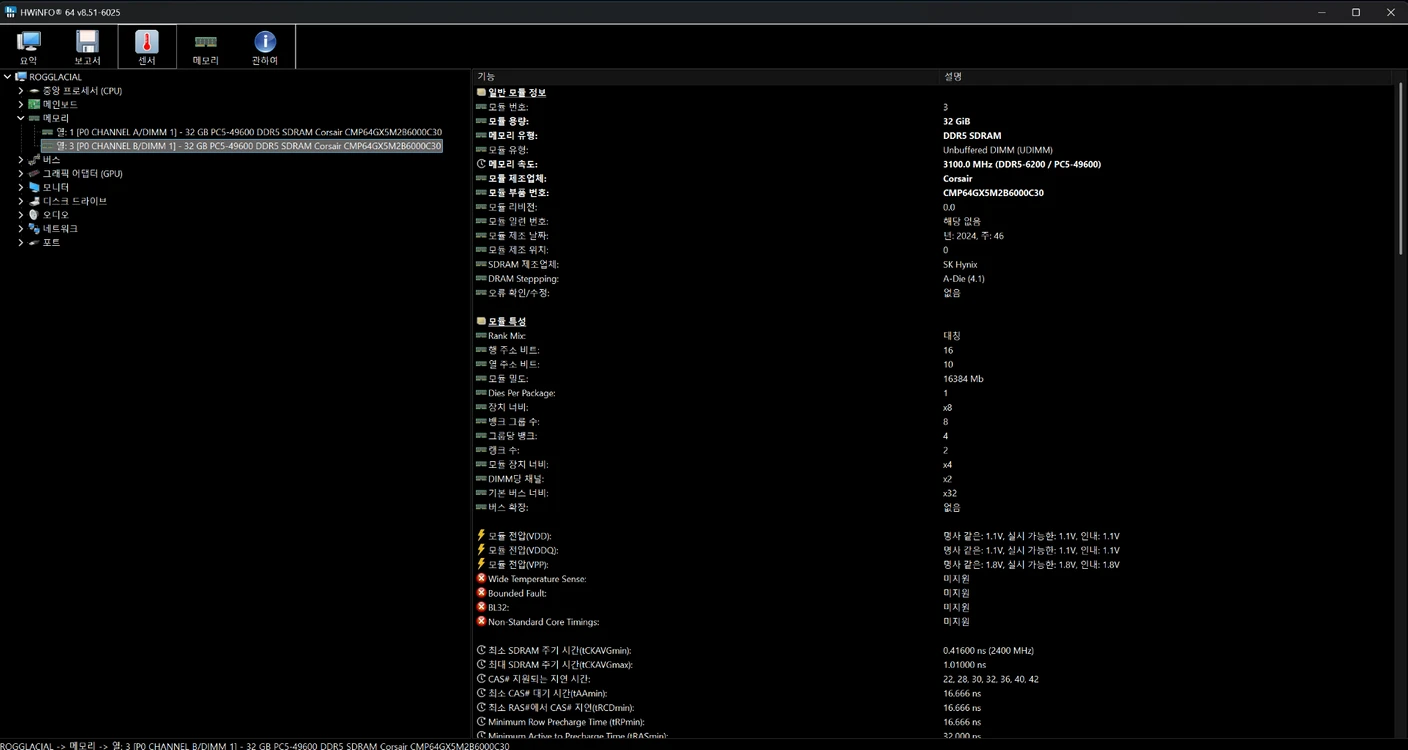Select the SDRAM 제조업체 row
Viewport: 1408px width, 750px height.
click(x=933, y=264)
